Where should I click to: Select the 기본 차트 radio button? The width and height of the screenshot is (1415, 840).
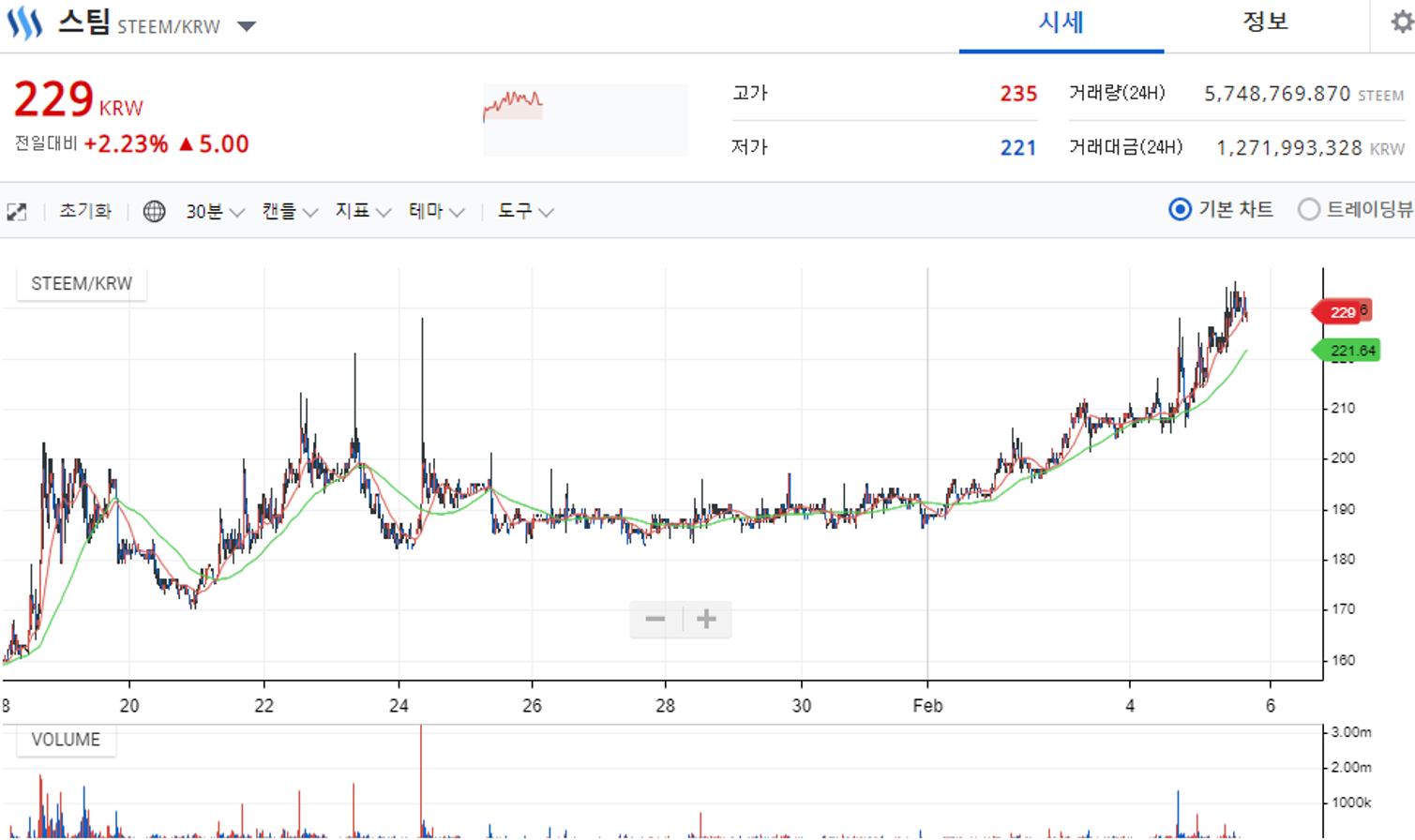pos(1181,210)
